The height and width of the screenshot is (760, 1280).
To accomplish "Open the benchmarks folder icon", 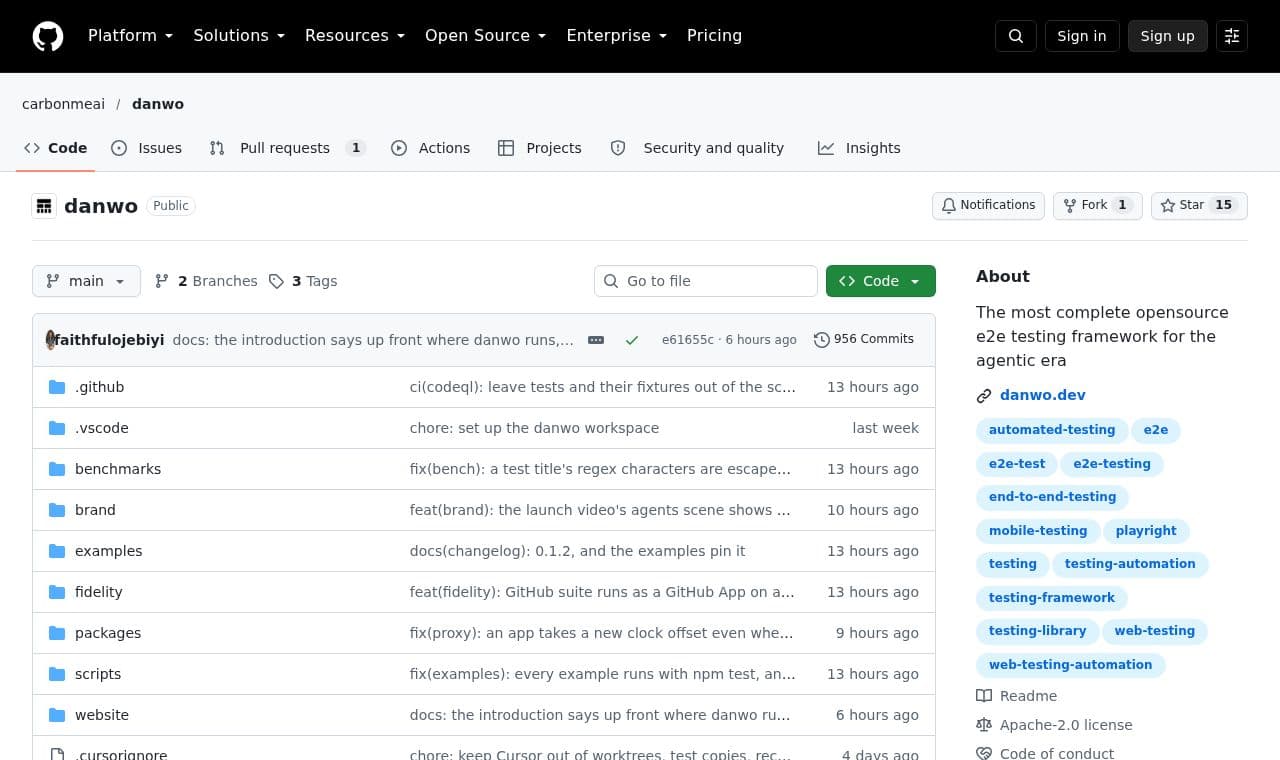I will [57, 469].
